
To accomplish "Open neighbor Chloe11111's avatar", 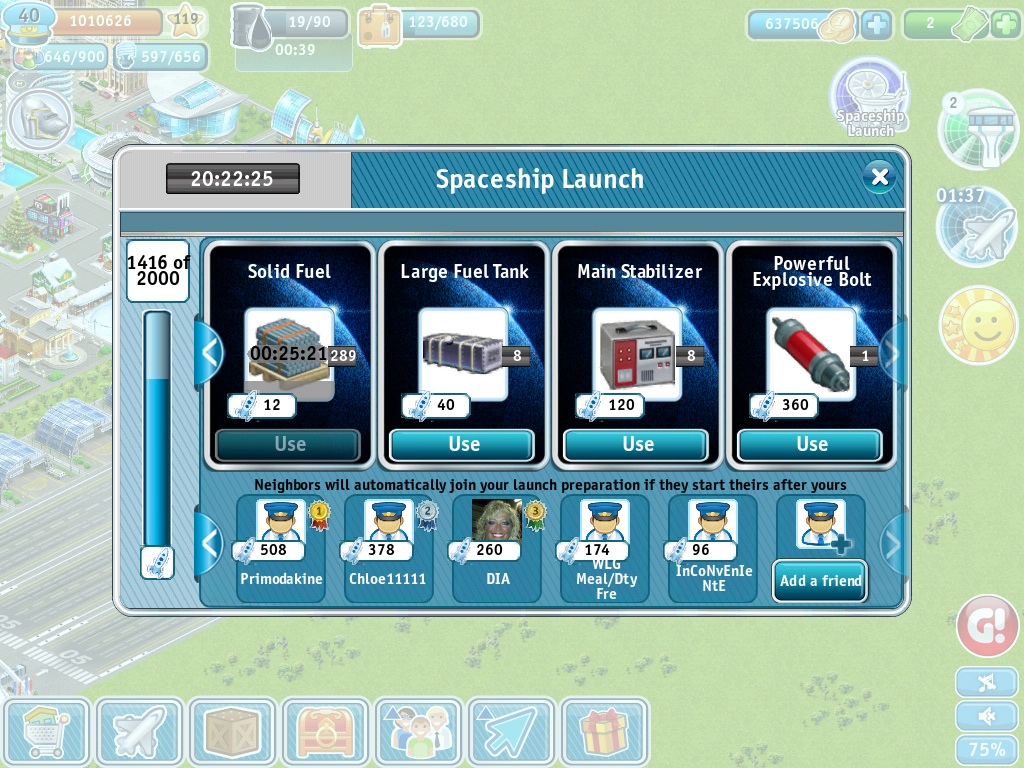I will (x=389, y=522).
